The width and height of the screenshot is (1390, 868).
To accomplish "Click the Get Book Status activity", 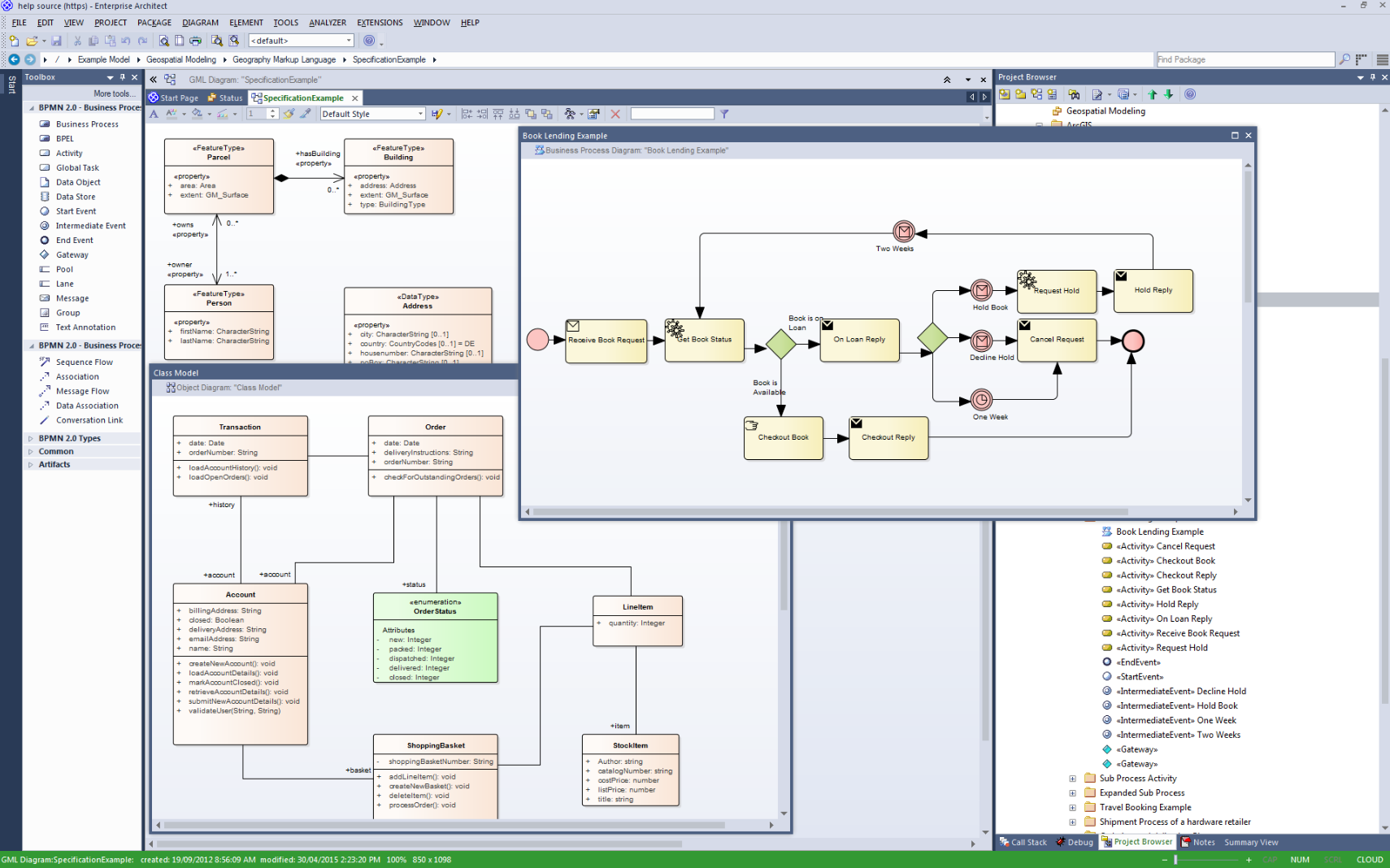I will [x=704, y=340].
